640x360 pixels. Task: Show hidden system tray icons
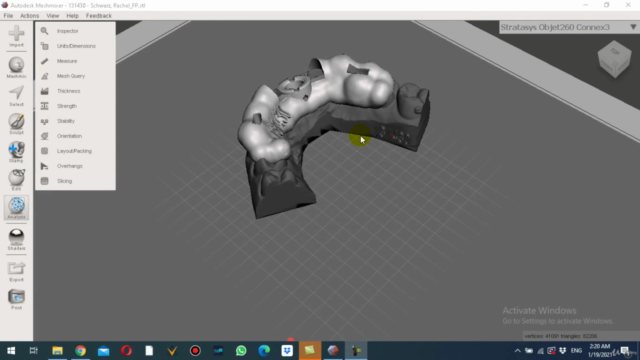pos(518,351)
